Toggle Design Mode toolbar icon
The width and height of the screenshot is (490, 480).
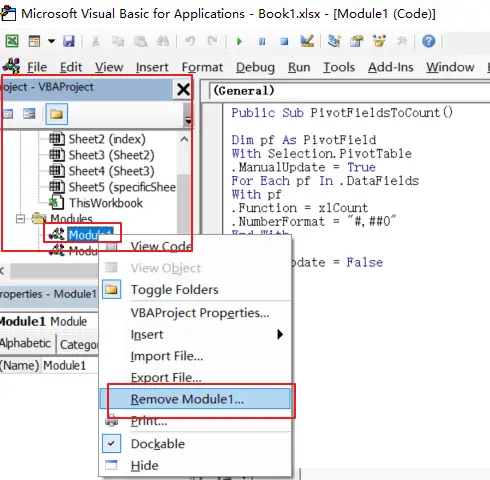(x=307, y=41)
